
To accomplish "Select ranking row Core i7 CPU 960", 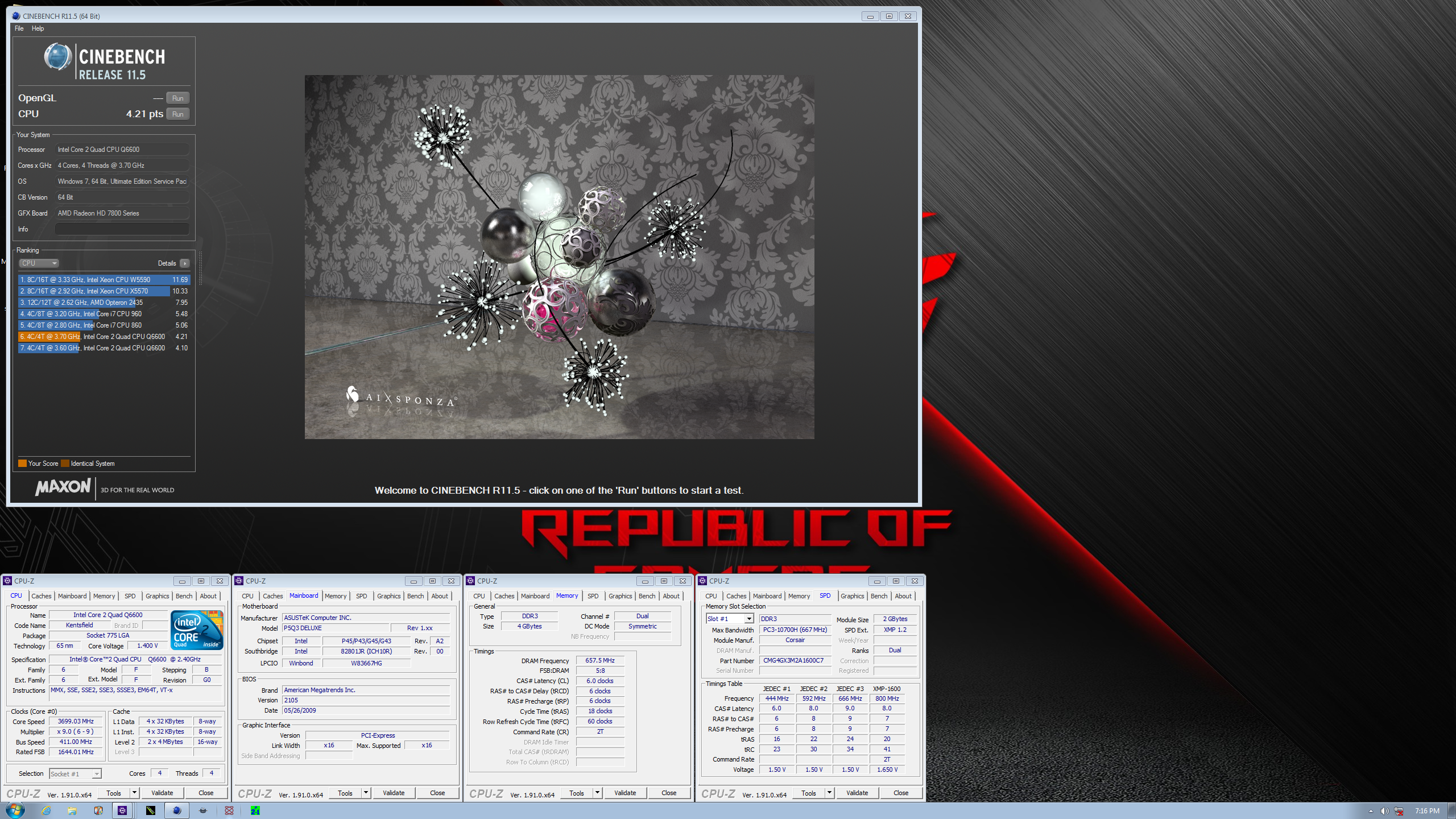I will [104, 314].
